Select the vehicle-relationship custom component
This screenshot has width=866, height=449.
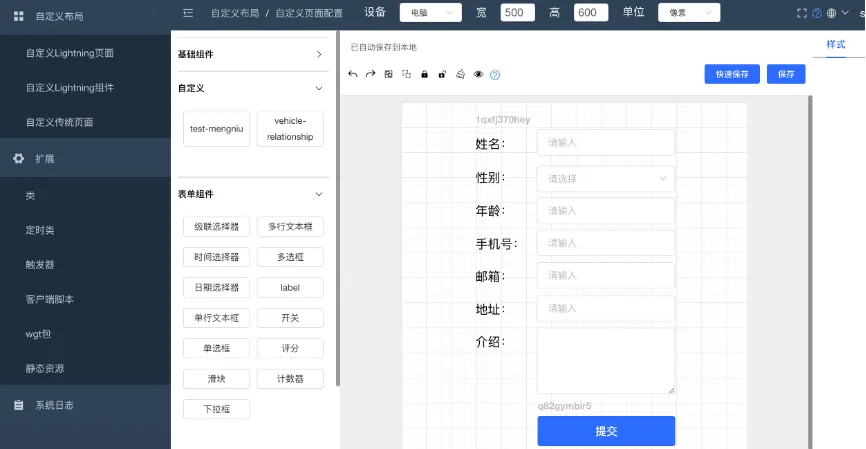(290, 129)
